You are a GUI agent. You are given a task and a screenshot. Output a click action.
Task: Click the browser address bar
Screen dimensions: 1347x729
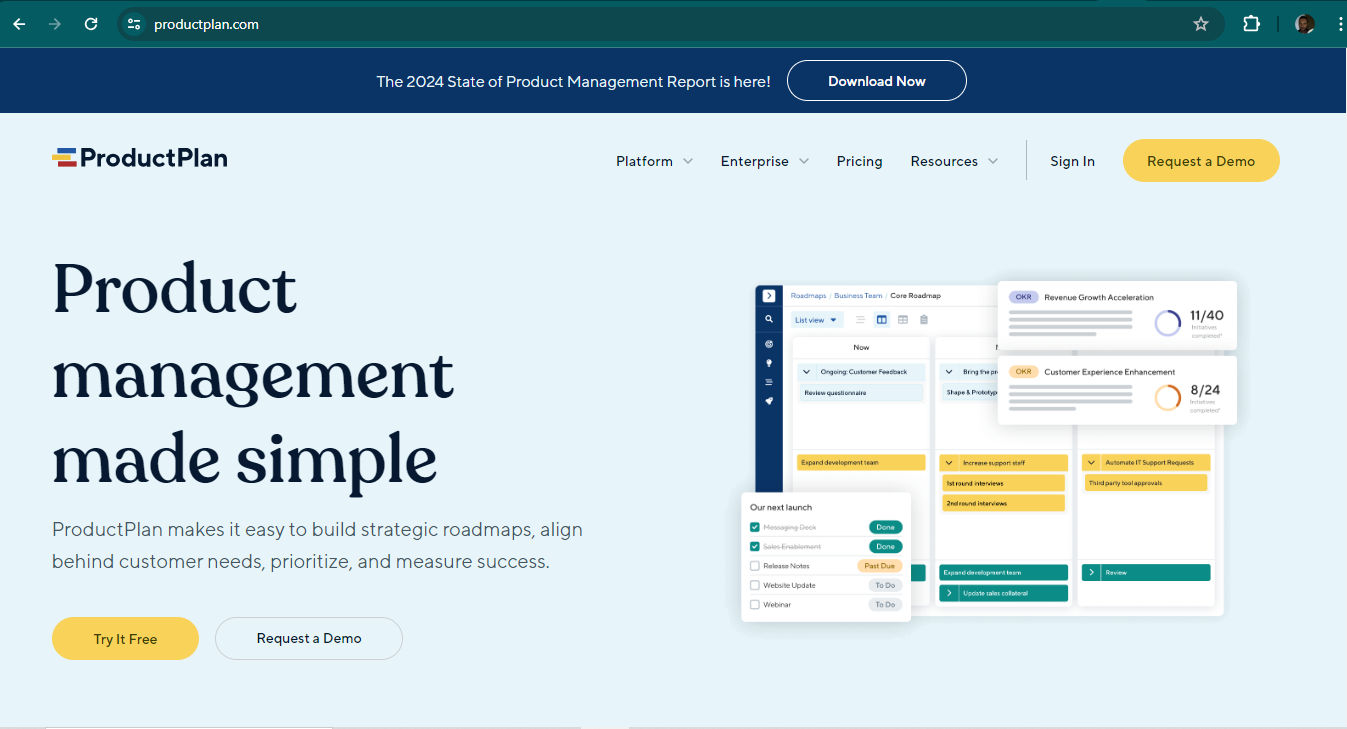[400, 23]
